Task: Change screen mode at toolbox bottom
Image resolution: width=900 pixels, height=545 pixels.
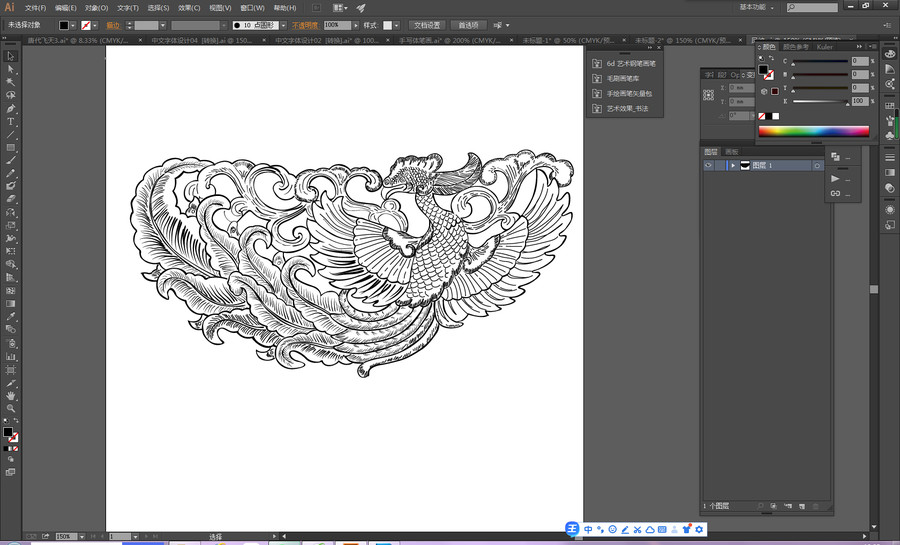Action: coord(10,472)
